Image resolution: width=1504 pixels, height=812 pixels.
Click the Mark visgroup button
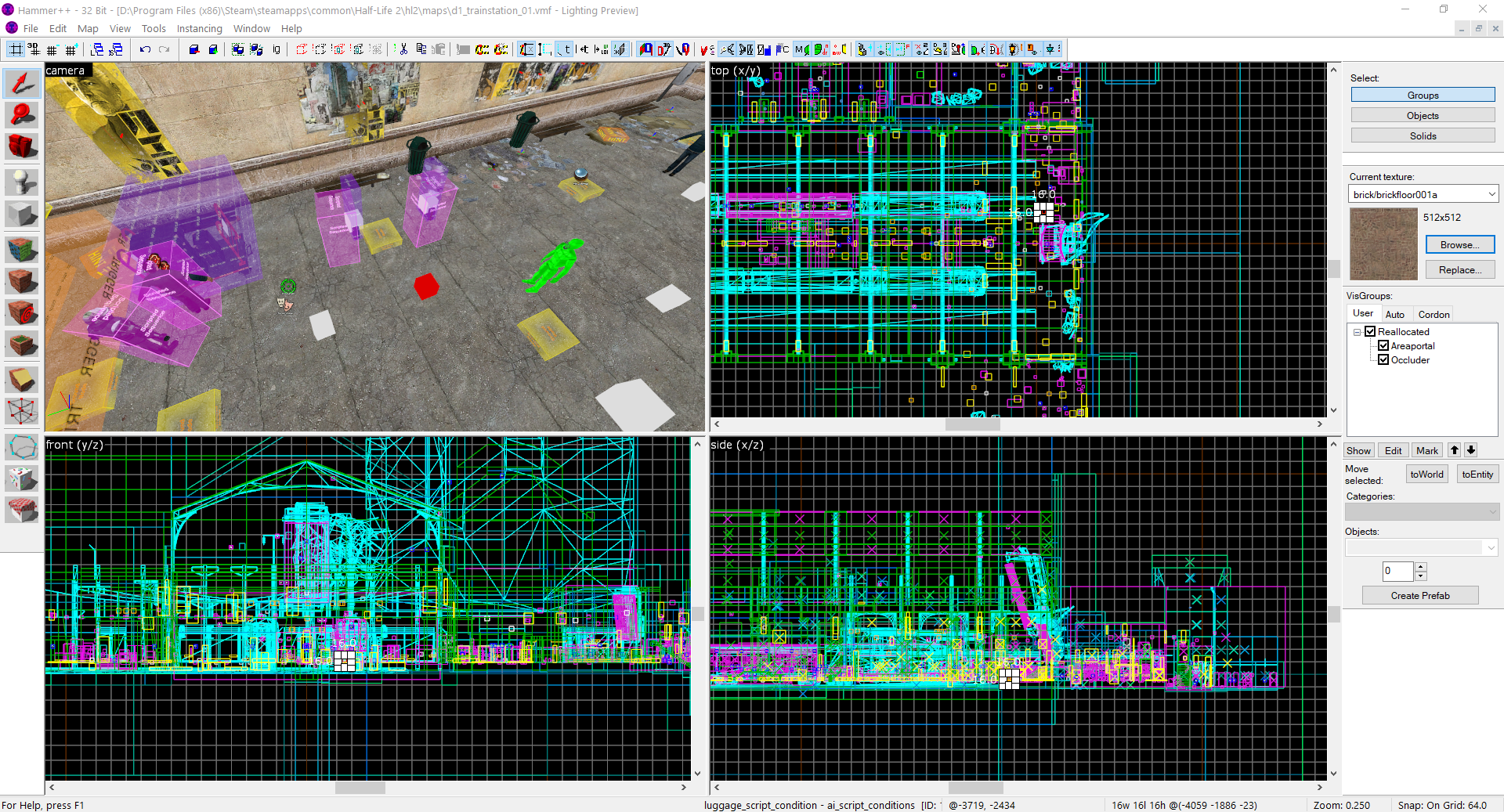point(1426,450)
